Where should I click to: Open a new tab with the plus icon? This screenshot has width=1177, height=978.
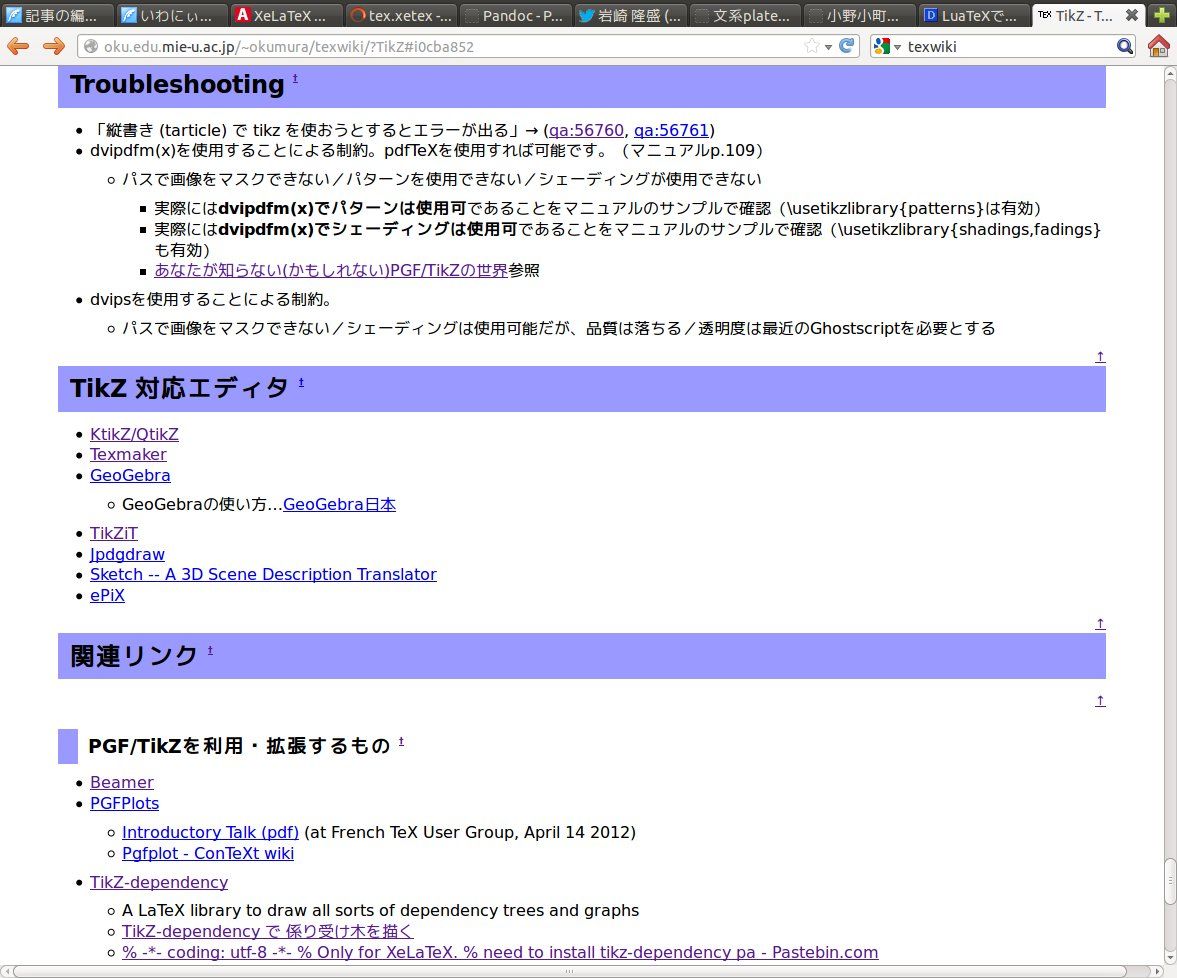1161,14
